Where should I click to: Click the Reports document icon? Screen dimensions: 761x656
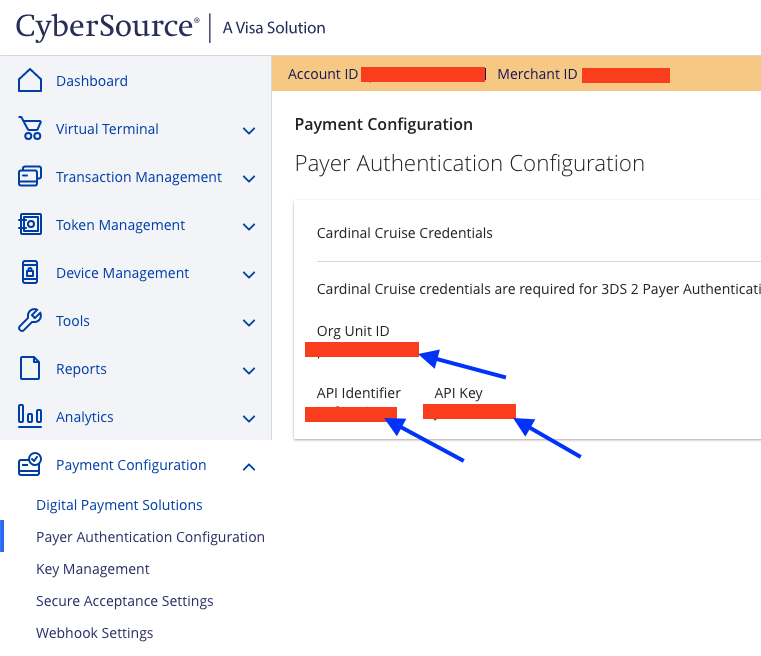30,368
